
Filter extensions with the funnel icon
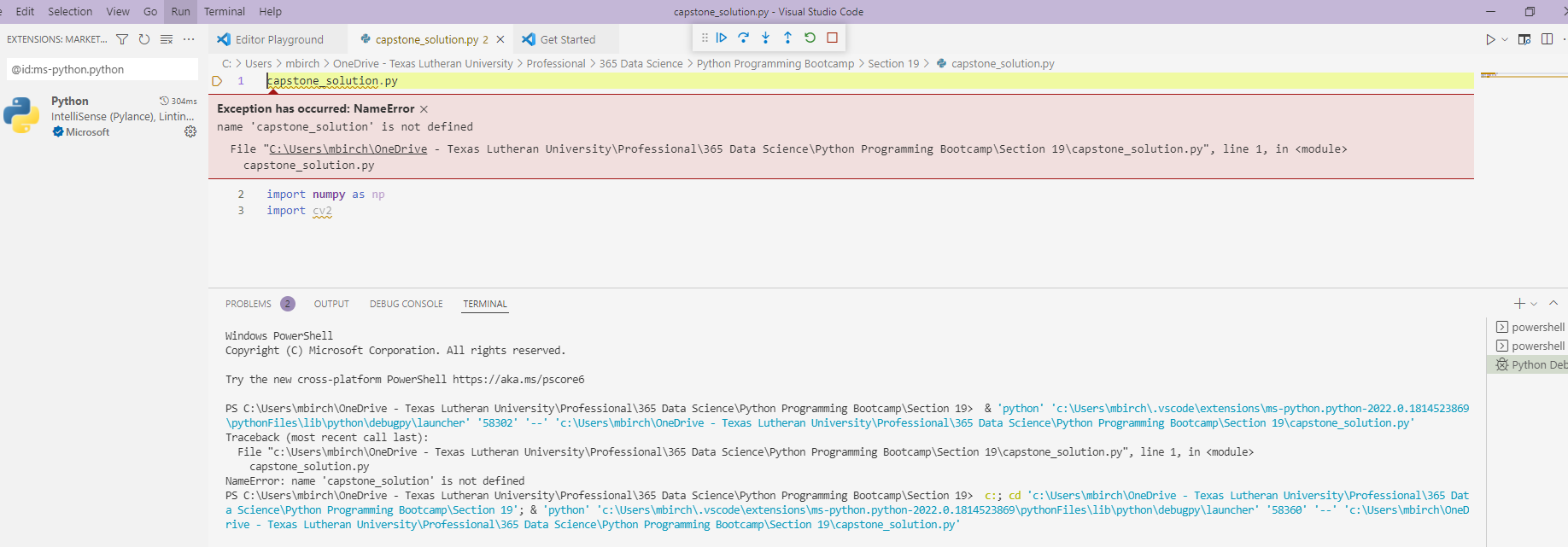(x=122, y=39)
